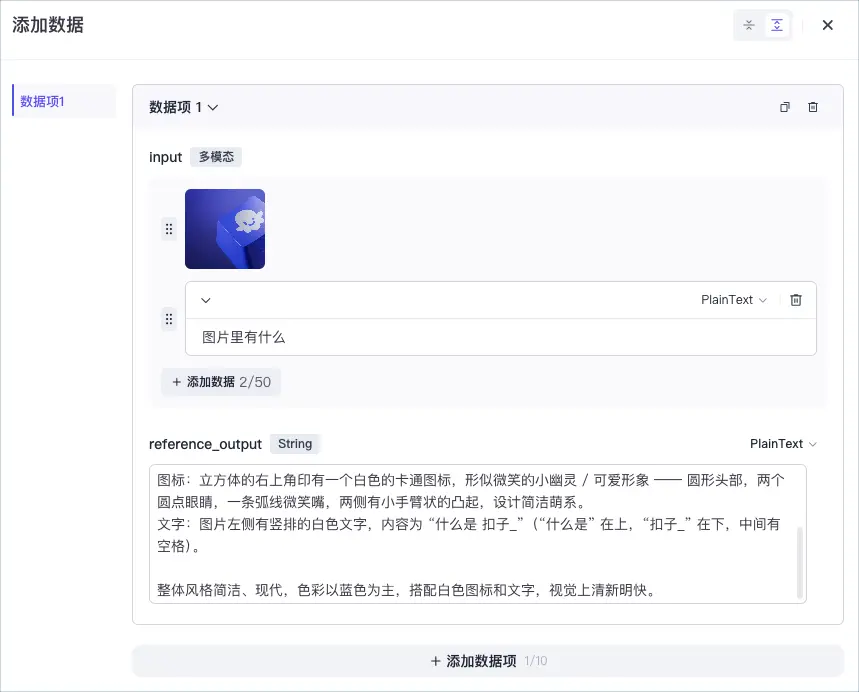859x692 pixels.
Task: Grab the drag handle beside the text block
Action: [169, 319]
